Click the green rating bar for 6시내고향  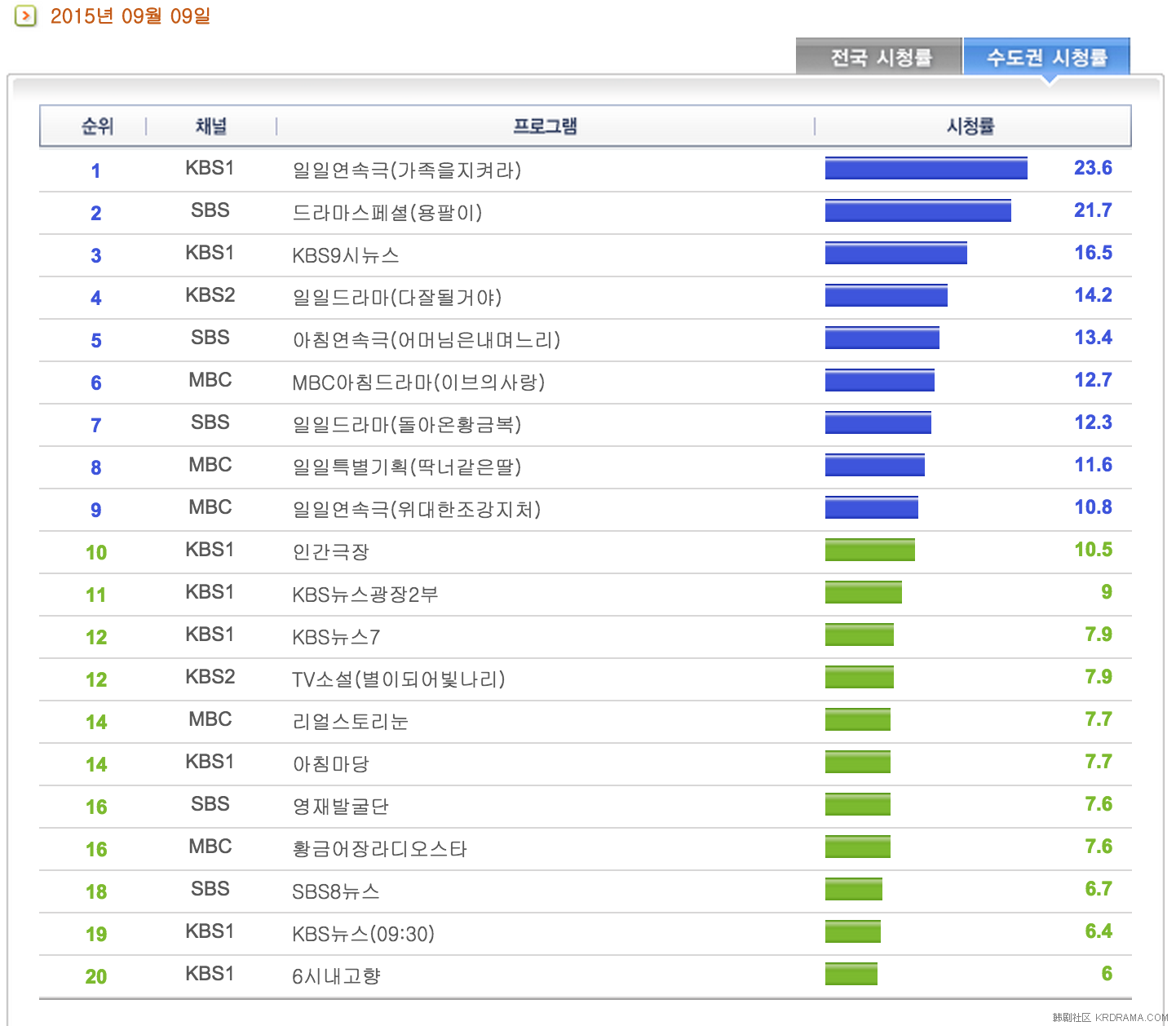click(x=851, y=974)
